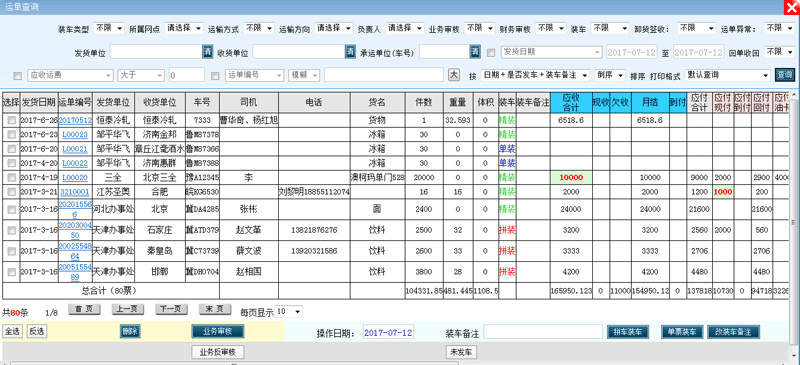Tick the row checkbox for waybill L00020
800x365 pixels.
[x=11, y=178]
